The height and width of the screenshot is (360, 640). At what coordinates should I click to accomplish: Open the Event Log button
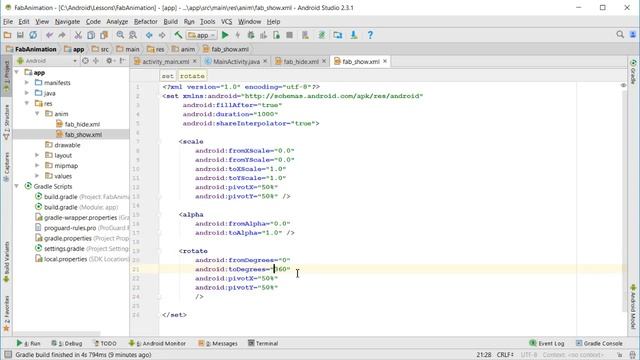pyautogui.click(x=547, y=343)
